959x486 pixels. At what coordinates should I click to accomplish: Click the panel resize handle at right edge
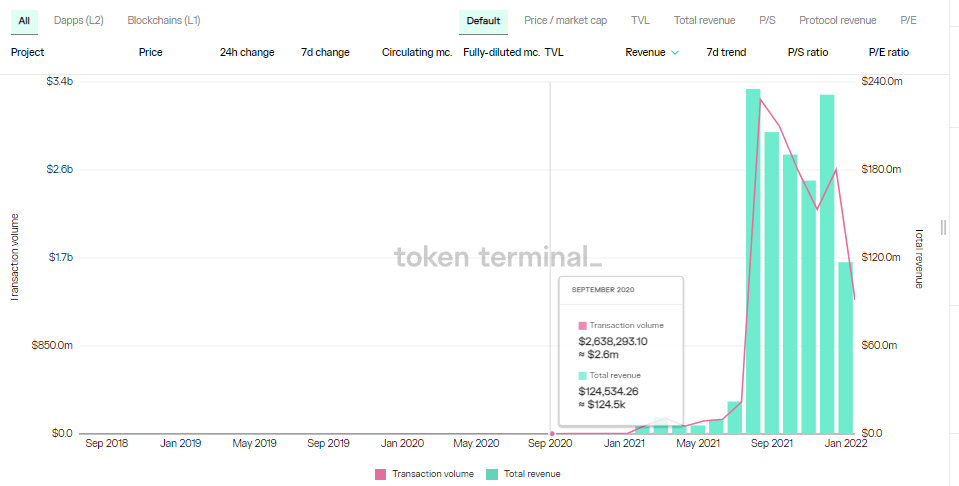pos(943,228)
